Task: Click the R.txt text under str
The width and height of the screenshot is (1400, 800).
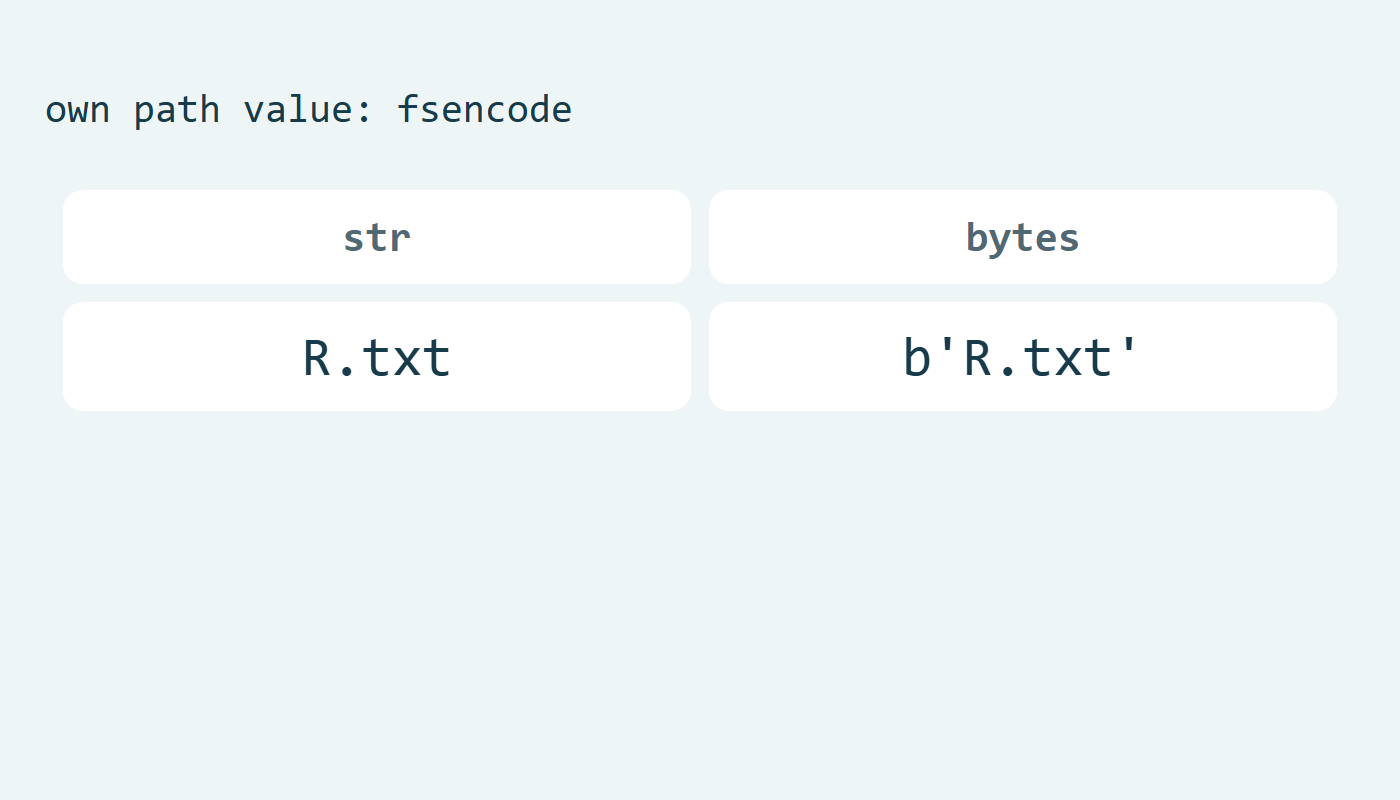Action: [x=377, y=358]
